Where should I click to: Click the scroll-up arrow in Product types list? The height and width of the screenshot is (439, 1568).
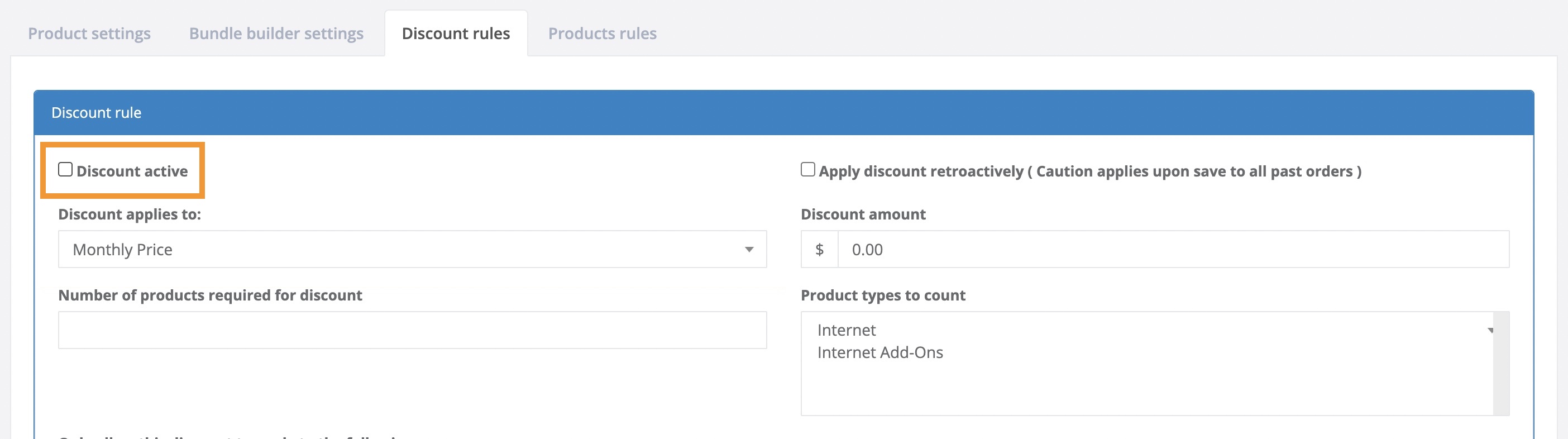pos(1491,331)
